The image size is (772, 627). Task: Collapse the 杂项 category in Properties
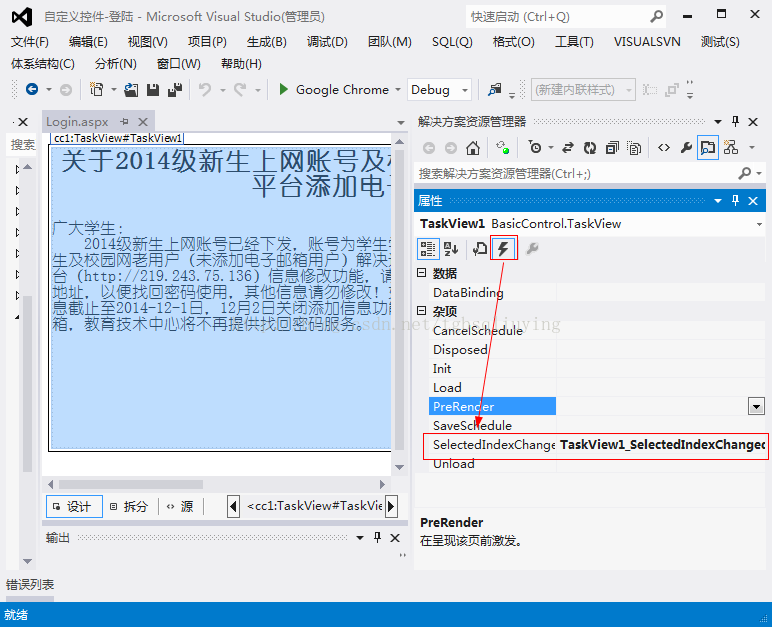pos(421,311)
